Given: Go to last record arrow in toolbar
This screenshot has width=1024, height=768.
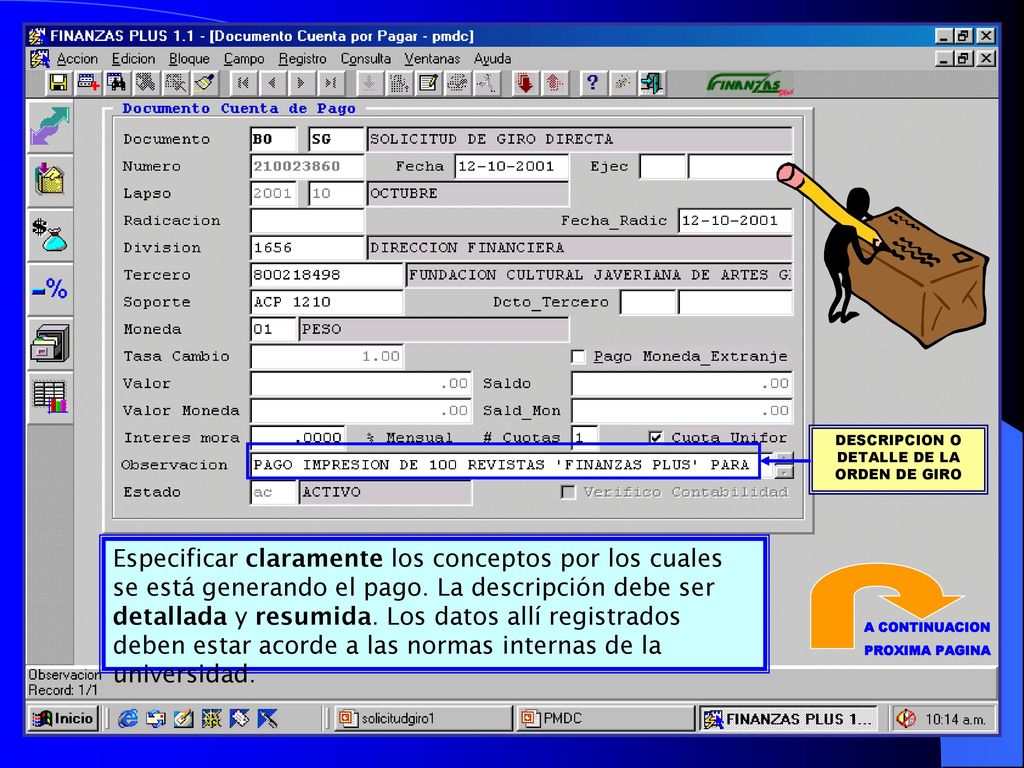Looking at the screenshot, I should (x=330, y=84).
